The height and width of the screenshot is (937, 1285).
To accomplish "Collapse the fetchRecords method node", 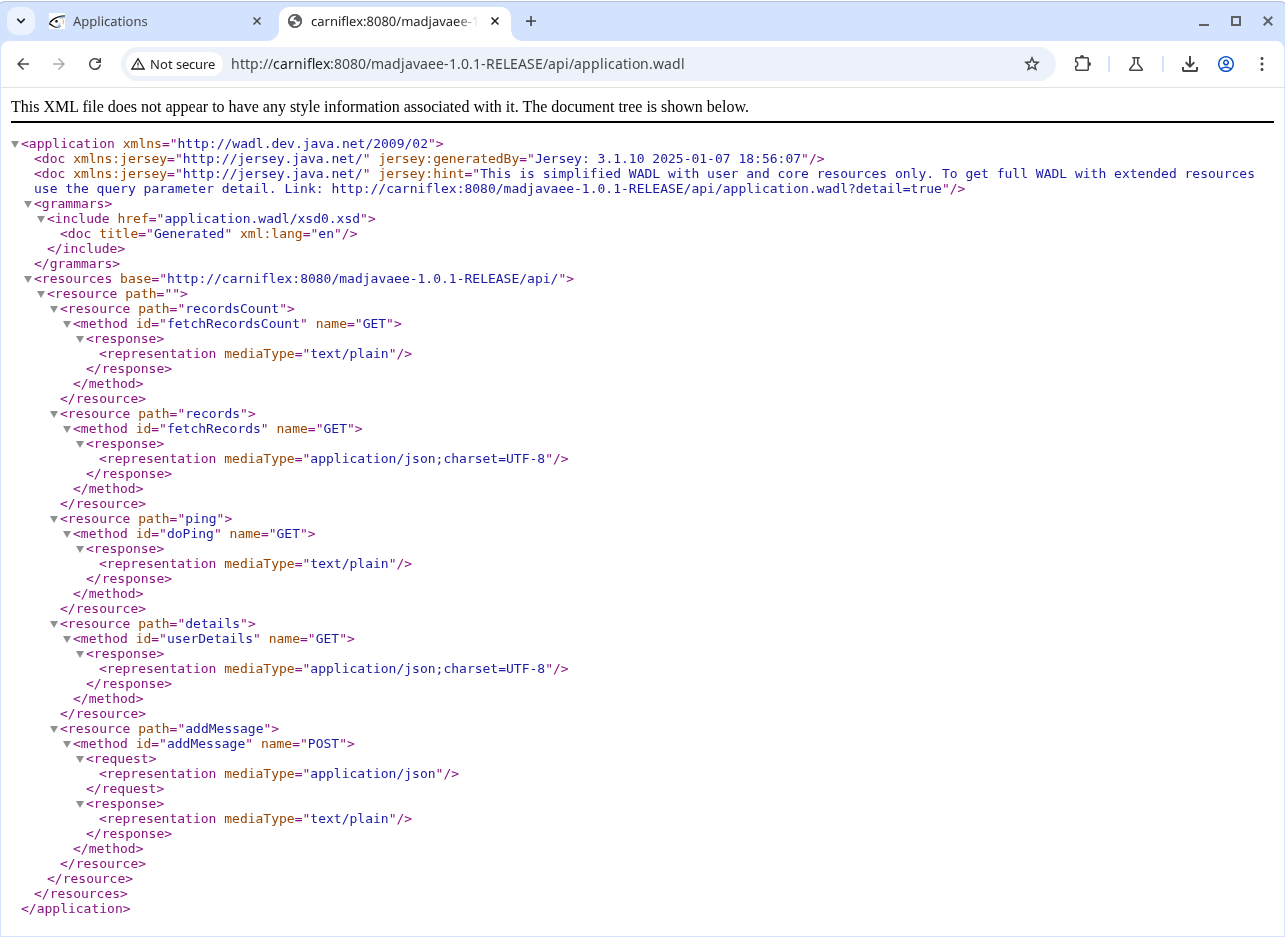I will point(67,429).
